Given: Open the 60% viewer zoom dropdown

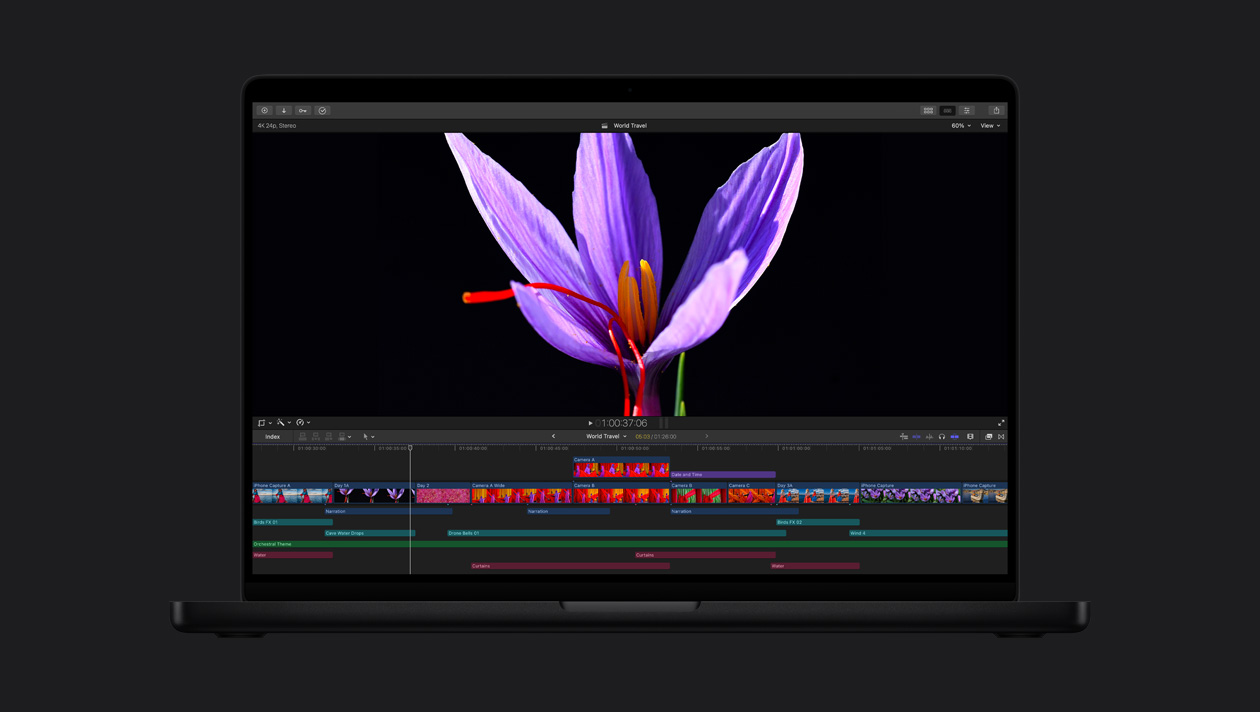Looking at the screenshot, I should (x=957, y=125).
